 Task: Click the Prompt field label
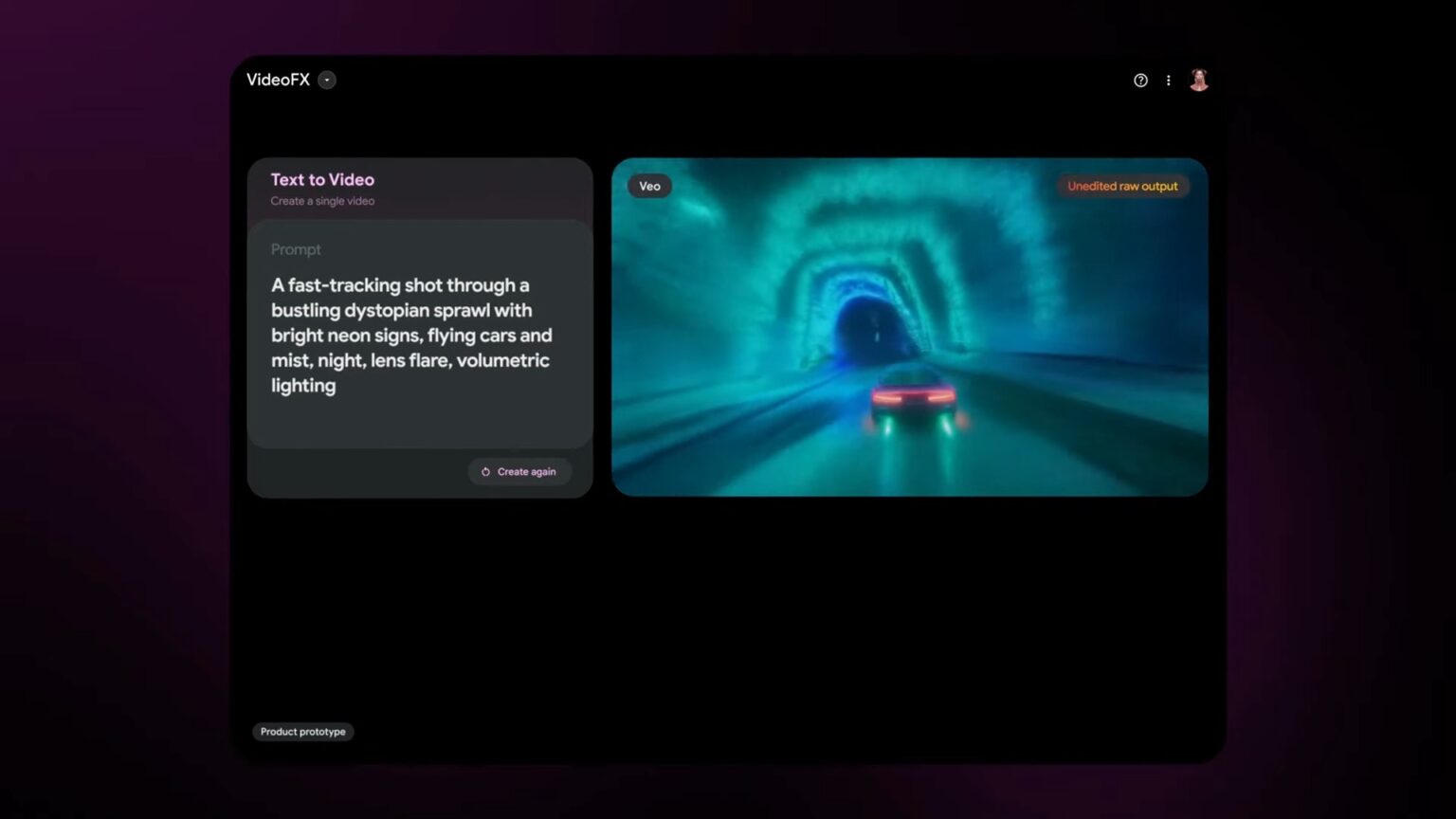click(x=296, y=249)
